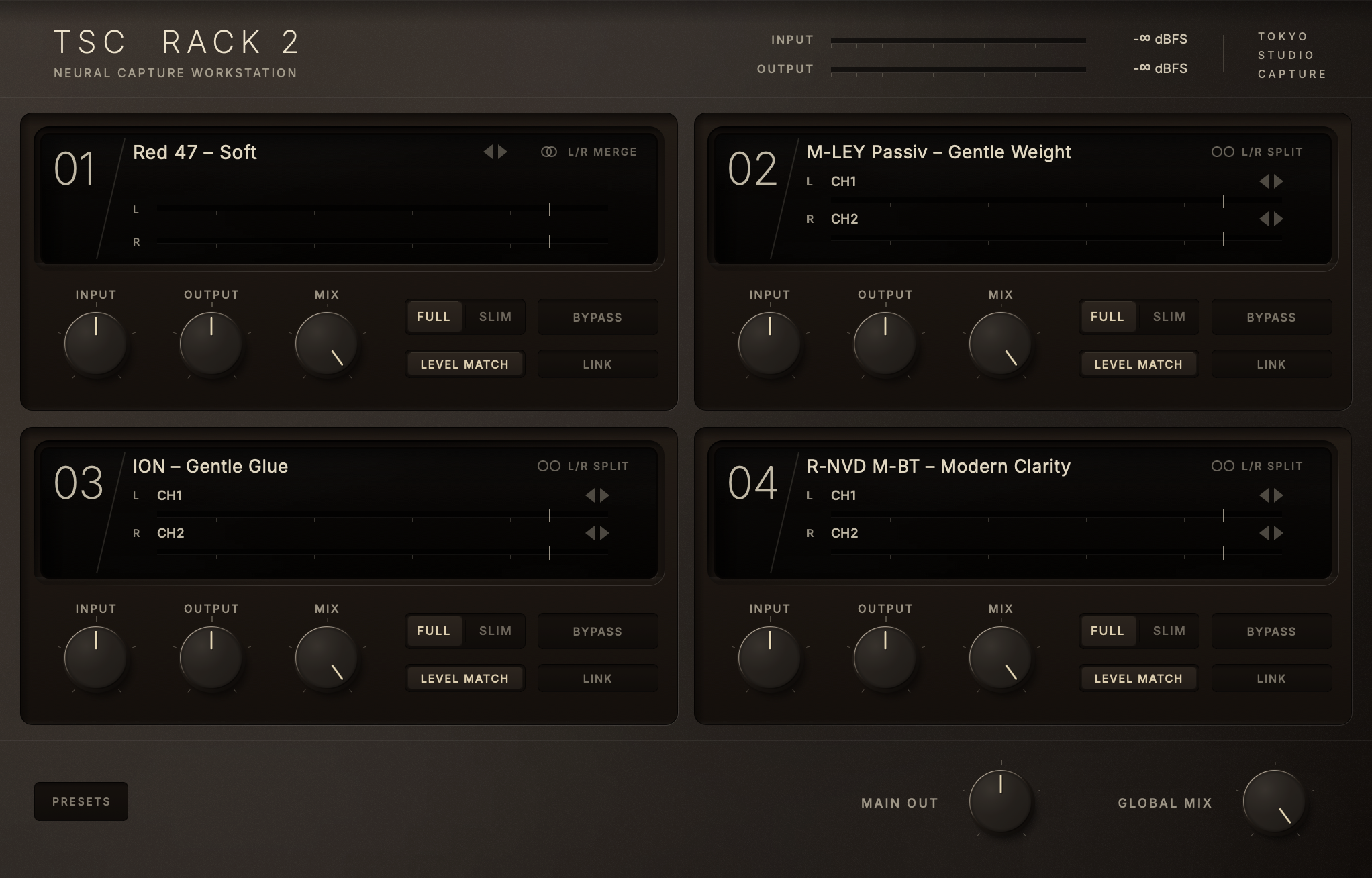Select FULL mode on slot 03
Viewport: 1372px width, 878px height.
[x=434, y=630]
